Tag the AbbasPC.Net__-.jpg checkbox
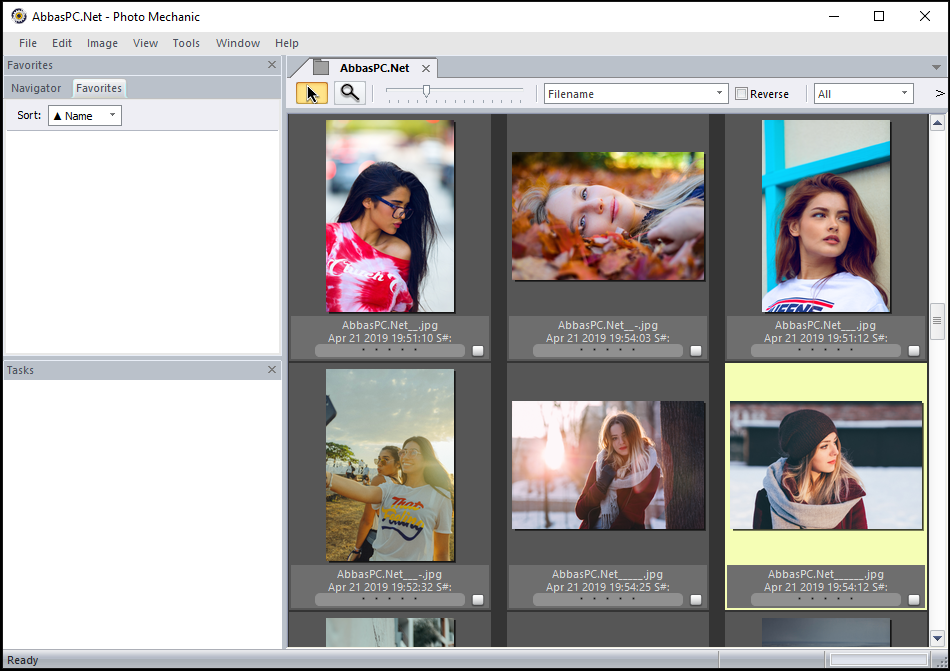This screenshot has width=950, height=671. [x=696, y=351]
